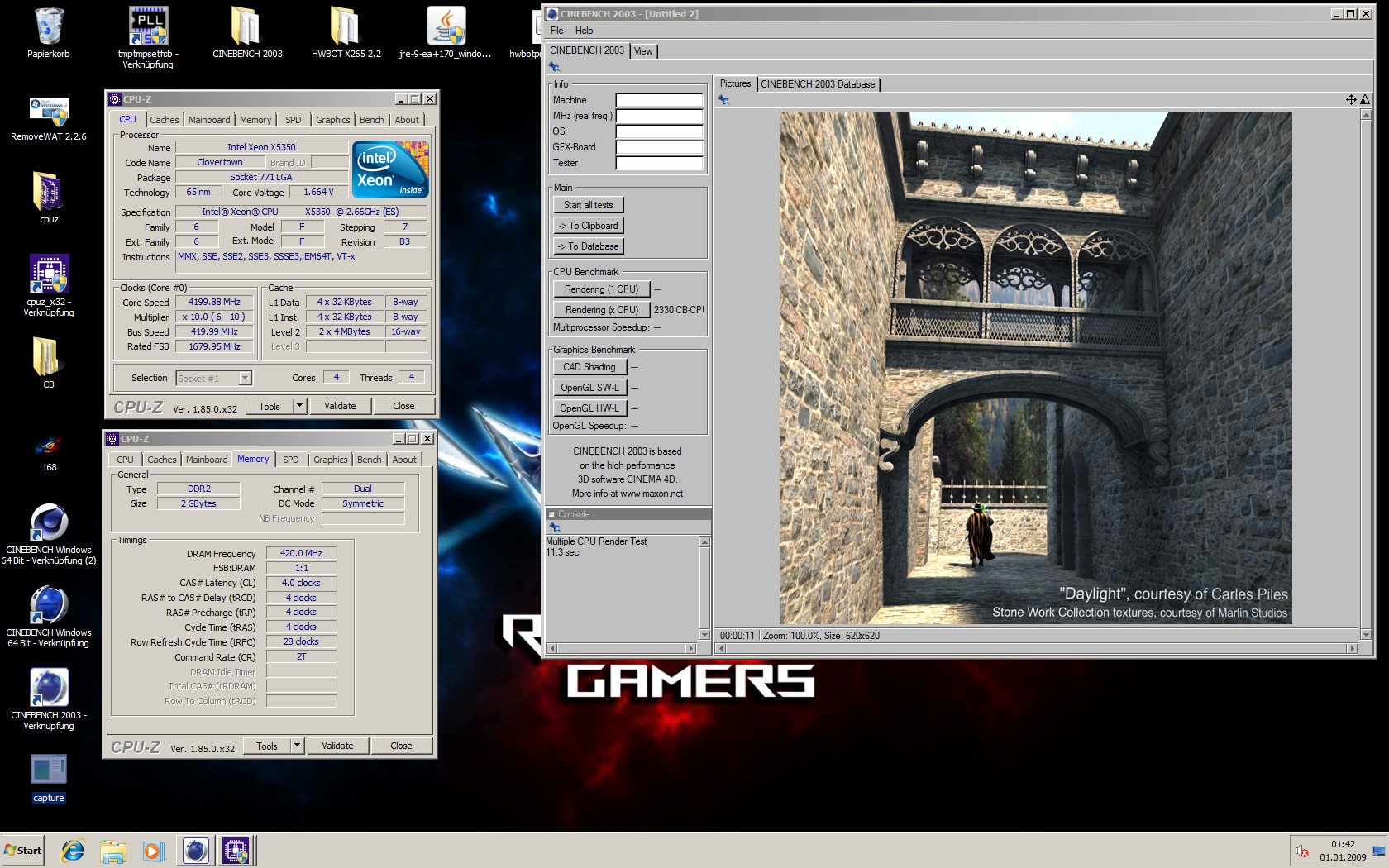This screenshot has height=868, width=1389.
Task: Open Windows Explorer from the taskbar
Action: pos(113,851)
